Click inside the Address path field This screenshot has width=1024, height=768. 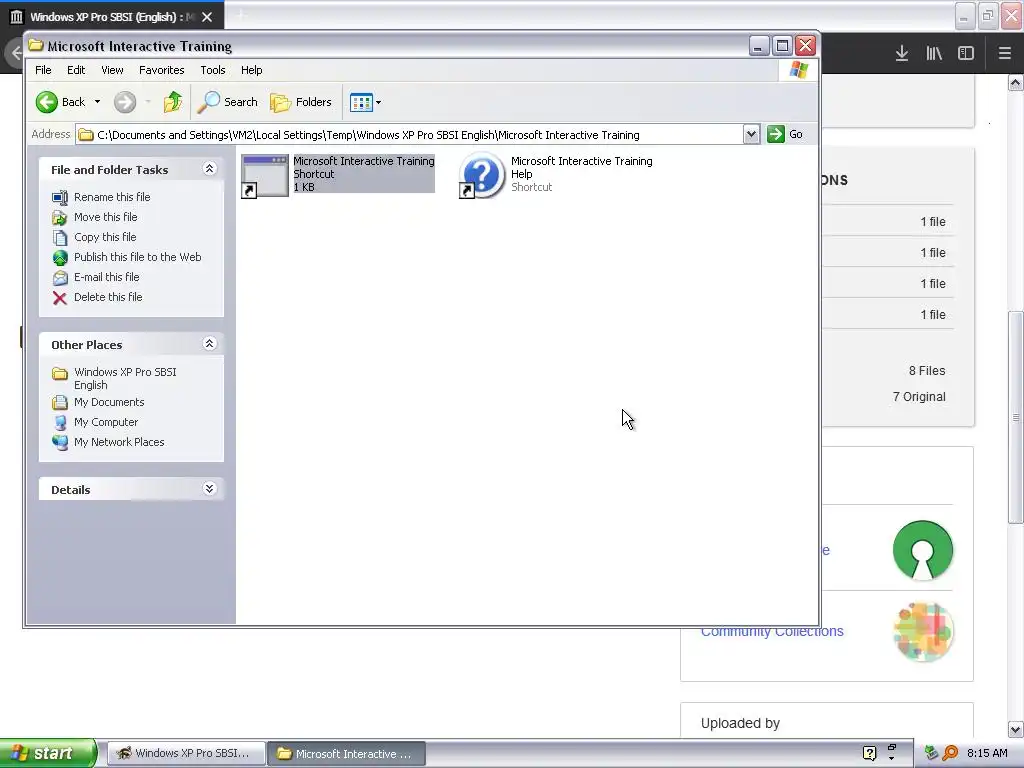click(409, 135)
